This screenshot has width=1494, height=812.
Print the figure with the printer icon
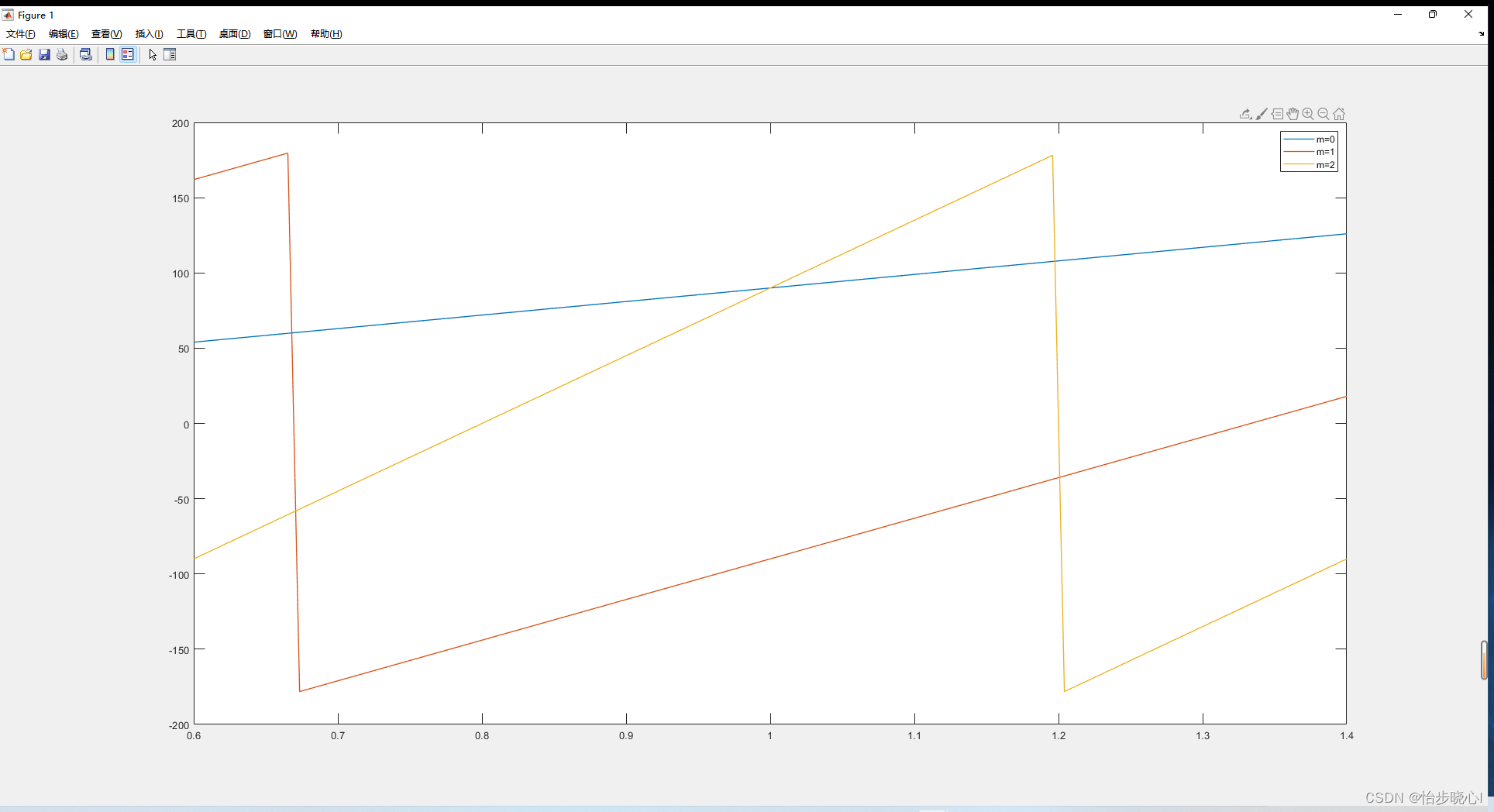point(62,54)
